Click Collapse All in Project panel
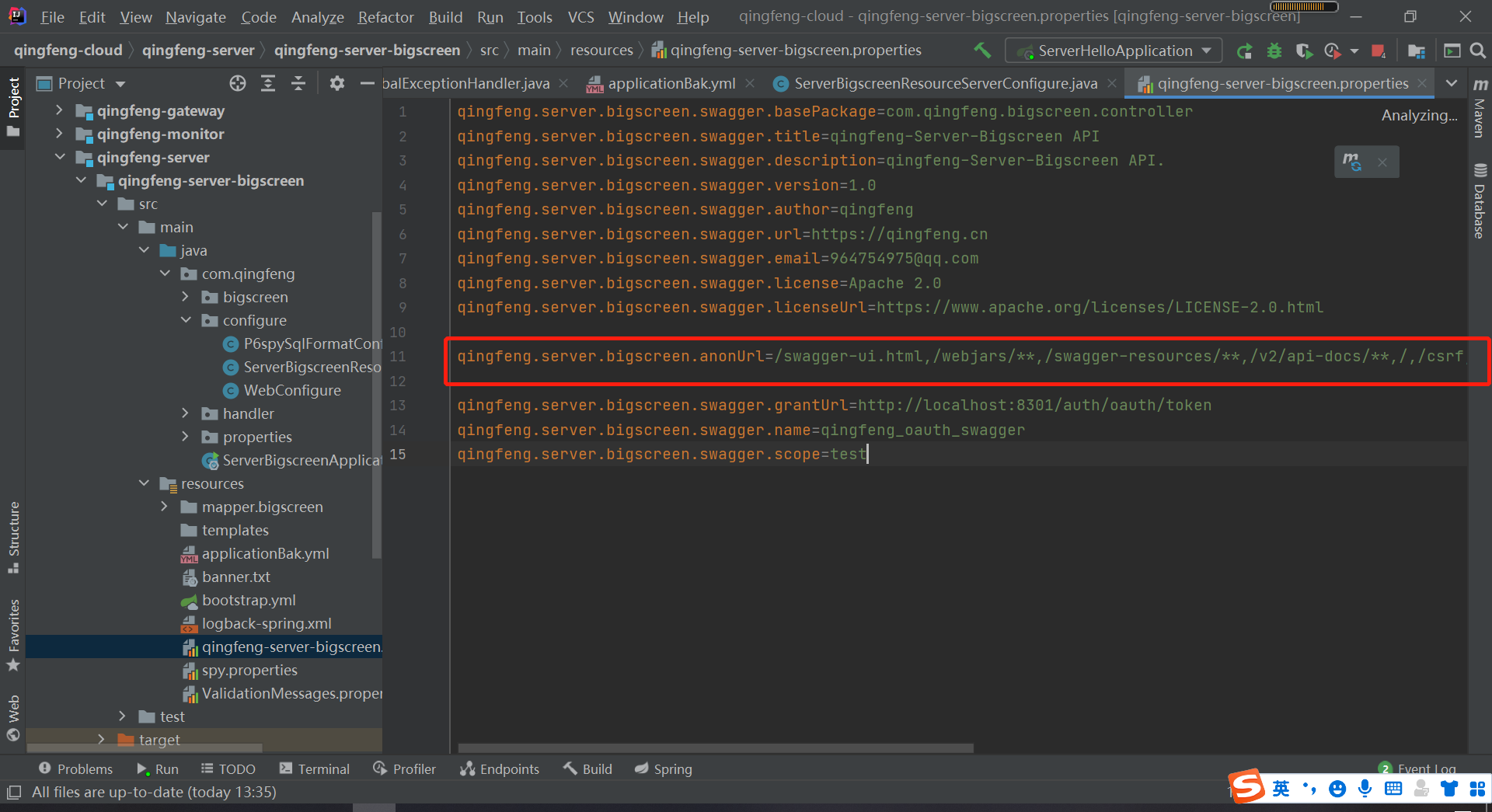Image resolution: width=1492 pixels, height=812 pixels. [x=298, y=83]
